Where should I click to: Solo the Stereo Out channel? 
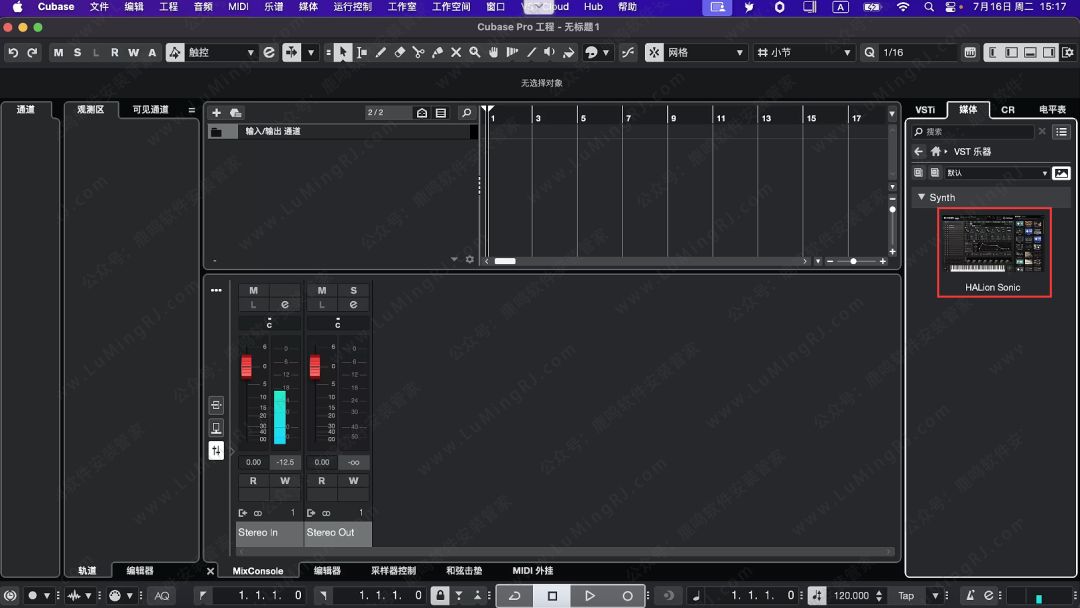pos(353,291)
